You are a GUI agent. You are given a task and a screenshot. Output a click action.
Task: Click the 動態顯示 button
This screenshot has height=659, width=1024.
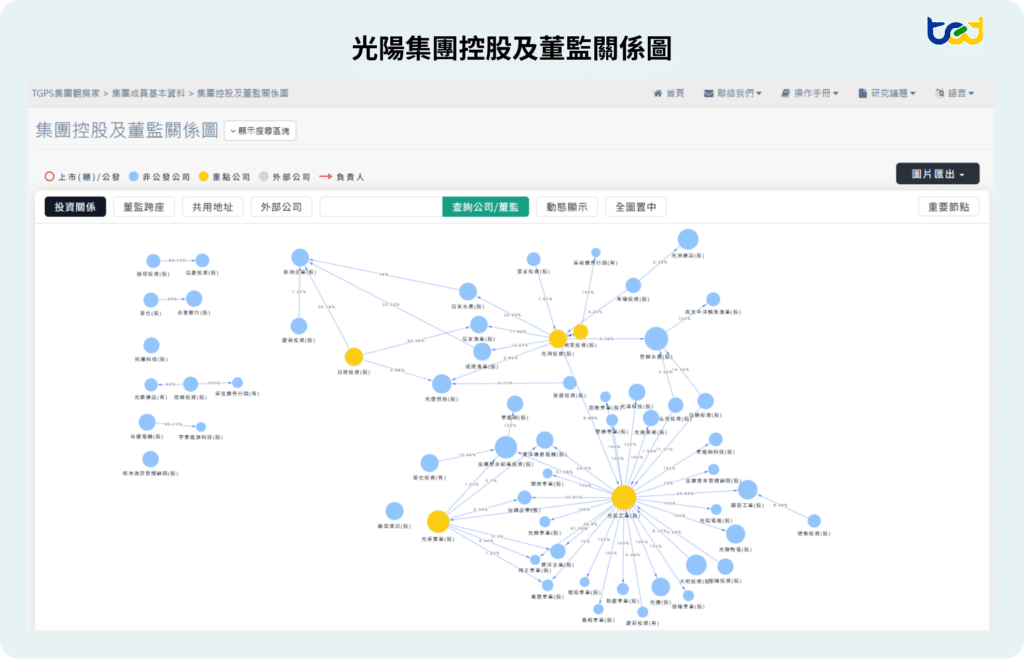567,207
